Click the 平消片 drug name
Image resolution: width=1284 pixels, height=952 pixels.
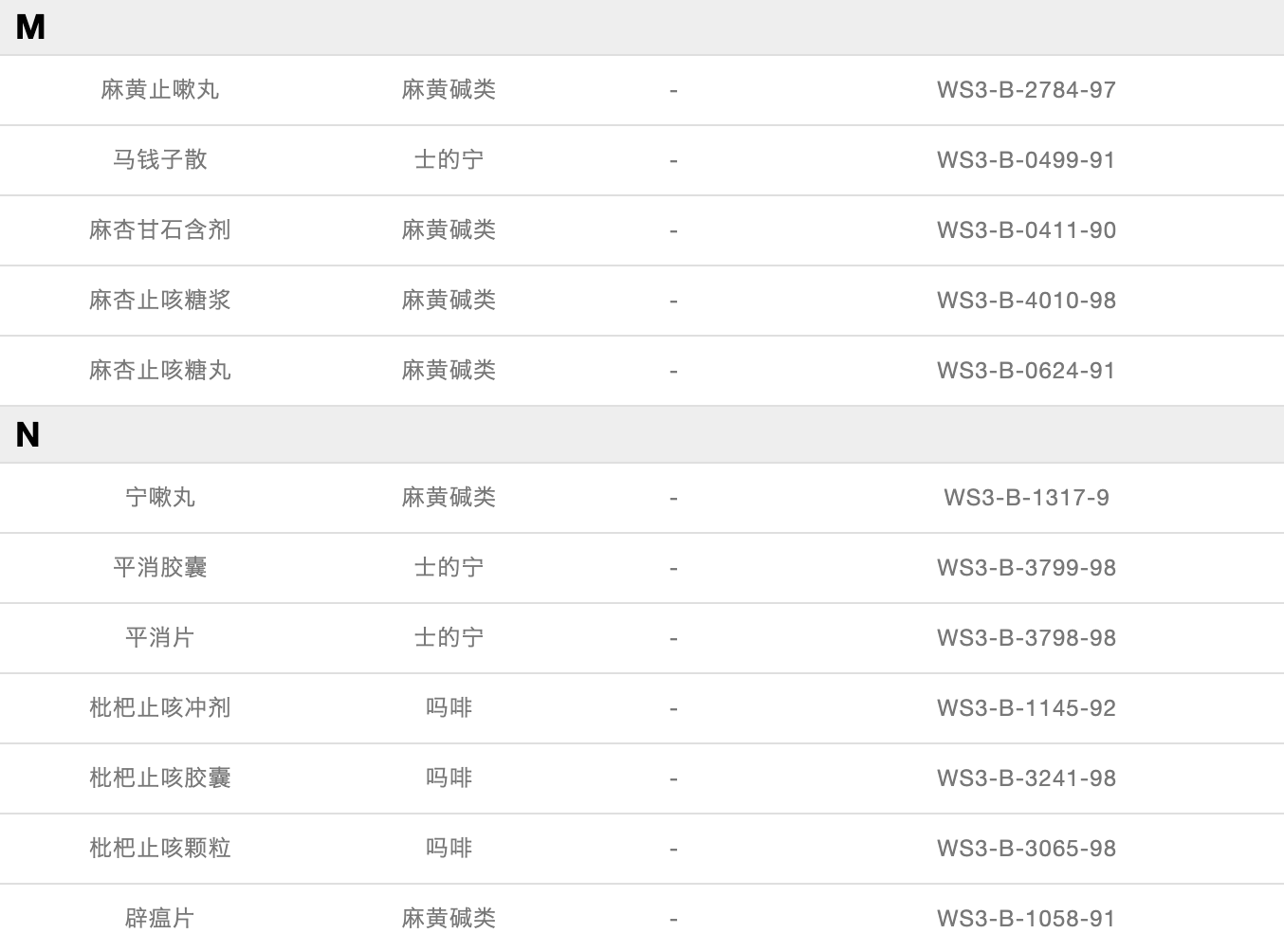click(159, 638)
